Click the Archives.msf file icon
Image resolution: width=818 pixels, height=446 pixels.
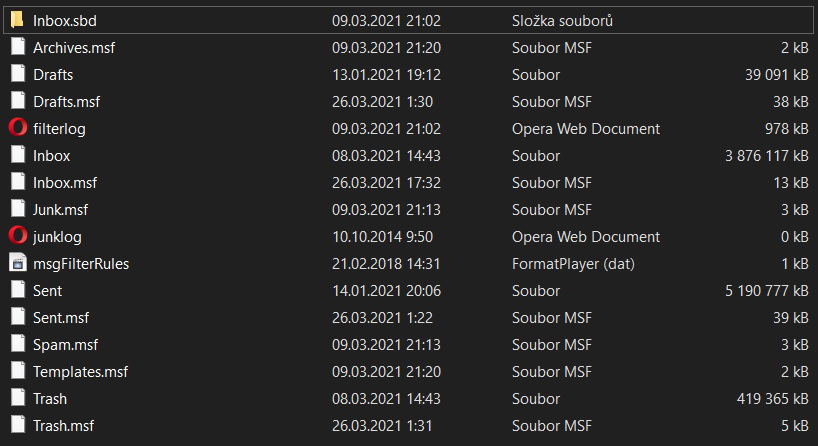[x=17, y=47]
